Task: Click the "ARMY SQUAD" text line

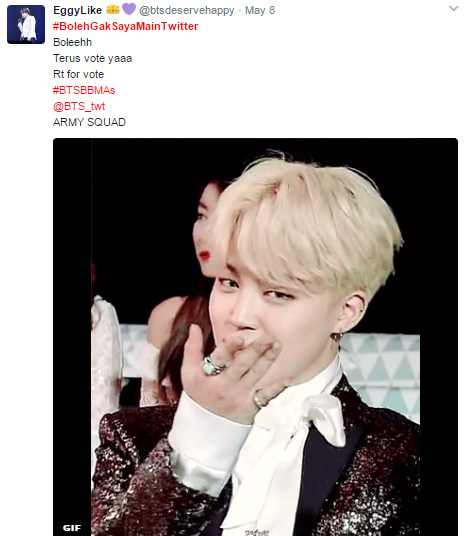Action: pos(89,122)
